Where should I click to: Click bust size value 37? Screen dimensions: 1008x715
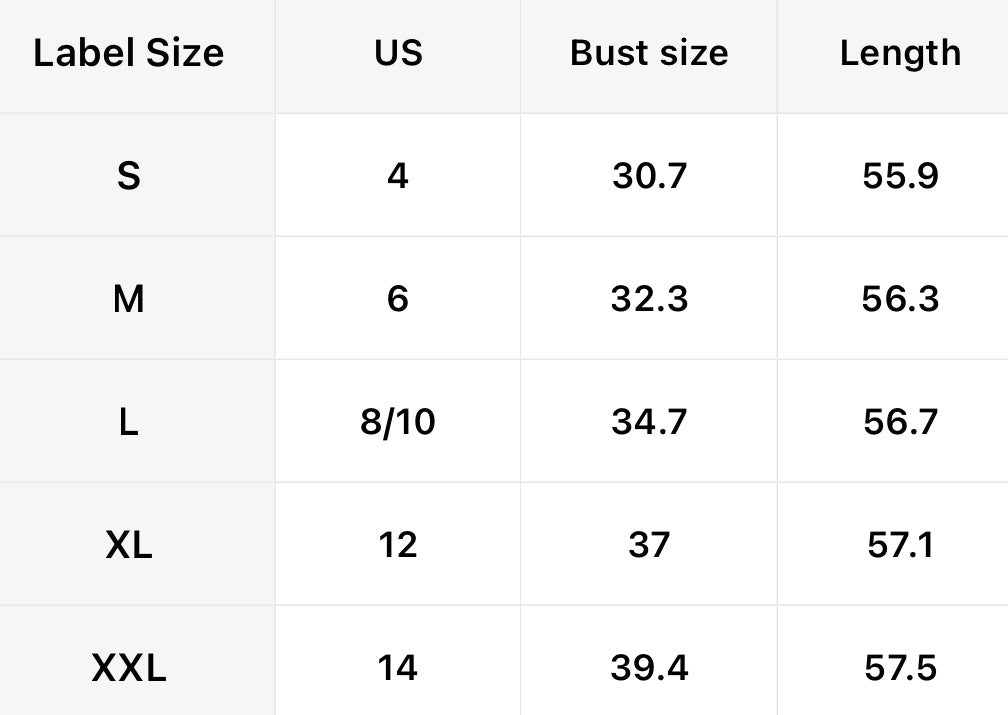649,545
